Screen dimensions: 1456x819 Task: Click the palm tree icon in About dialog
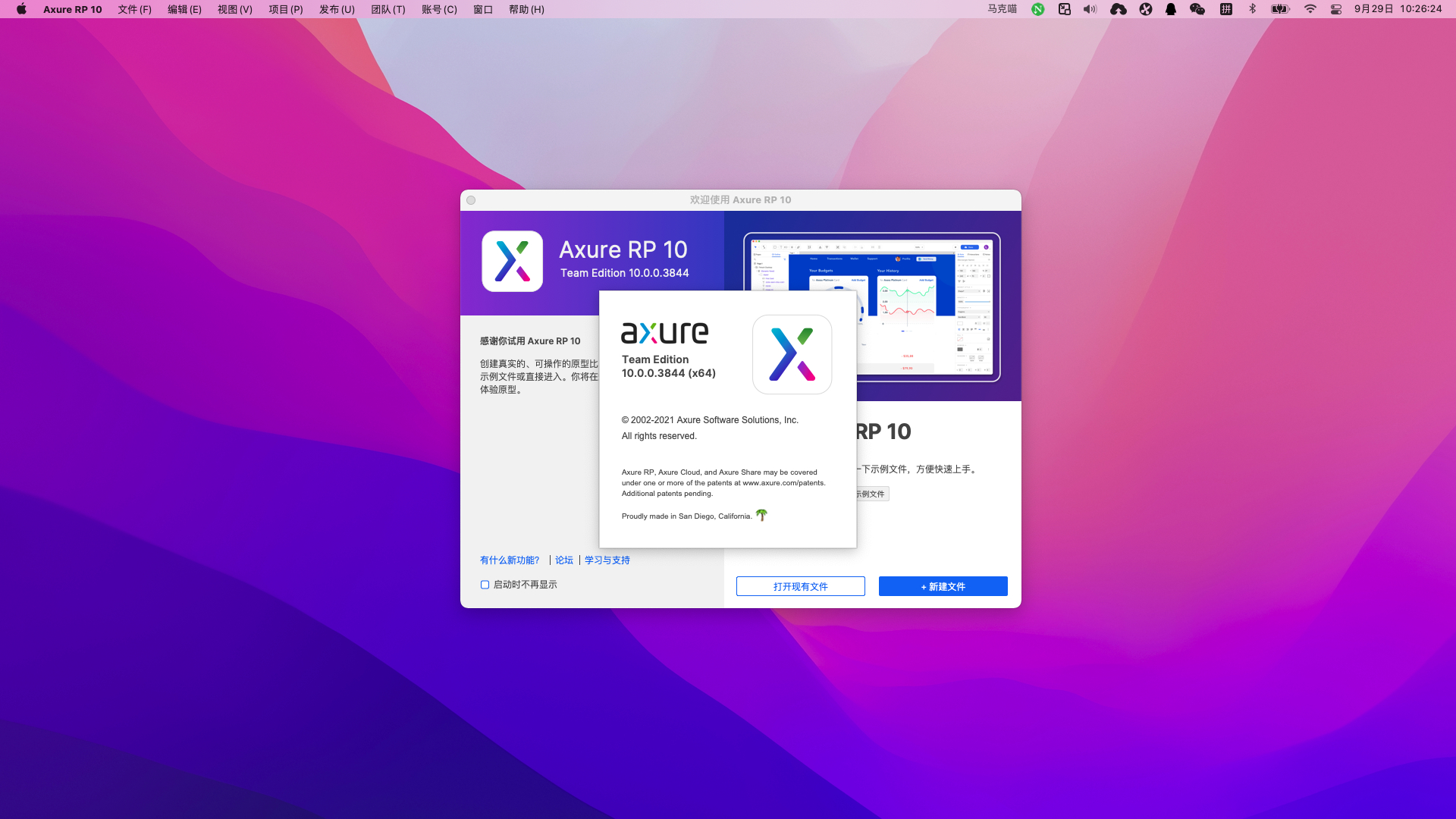762,515
